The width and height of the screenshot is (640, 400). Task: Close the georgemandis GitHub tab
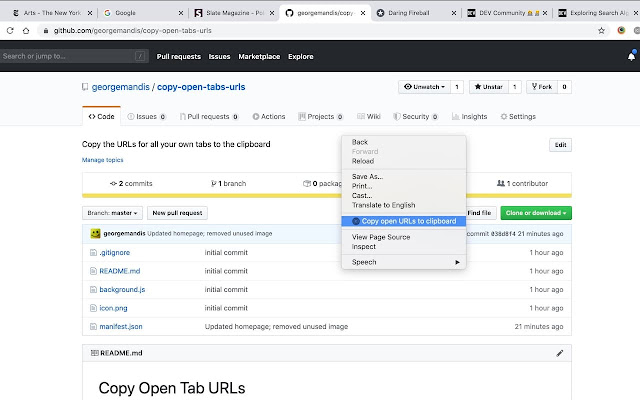[363, 13]
